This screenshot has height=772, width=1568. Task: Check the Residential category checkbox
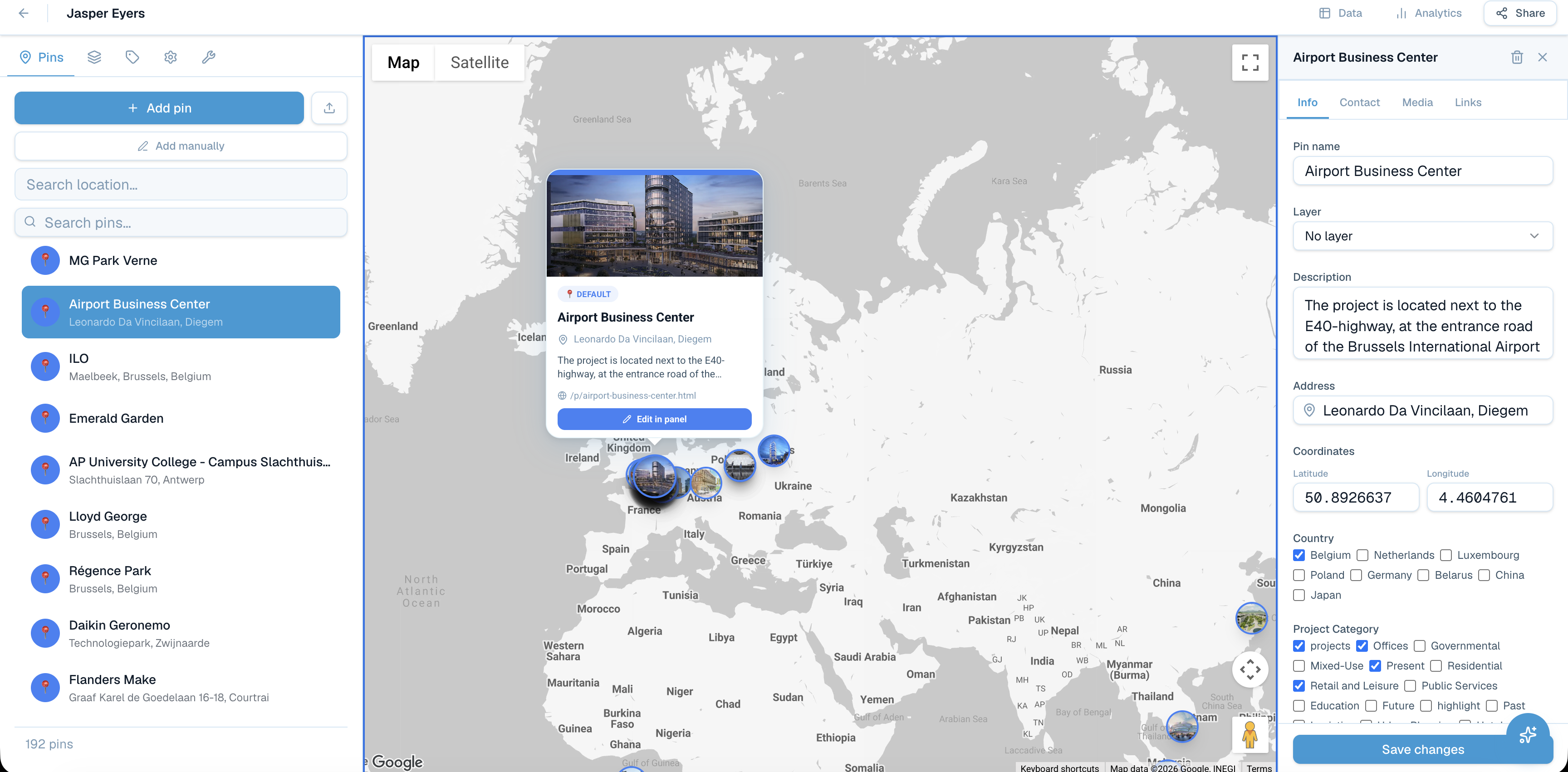1436,665
